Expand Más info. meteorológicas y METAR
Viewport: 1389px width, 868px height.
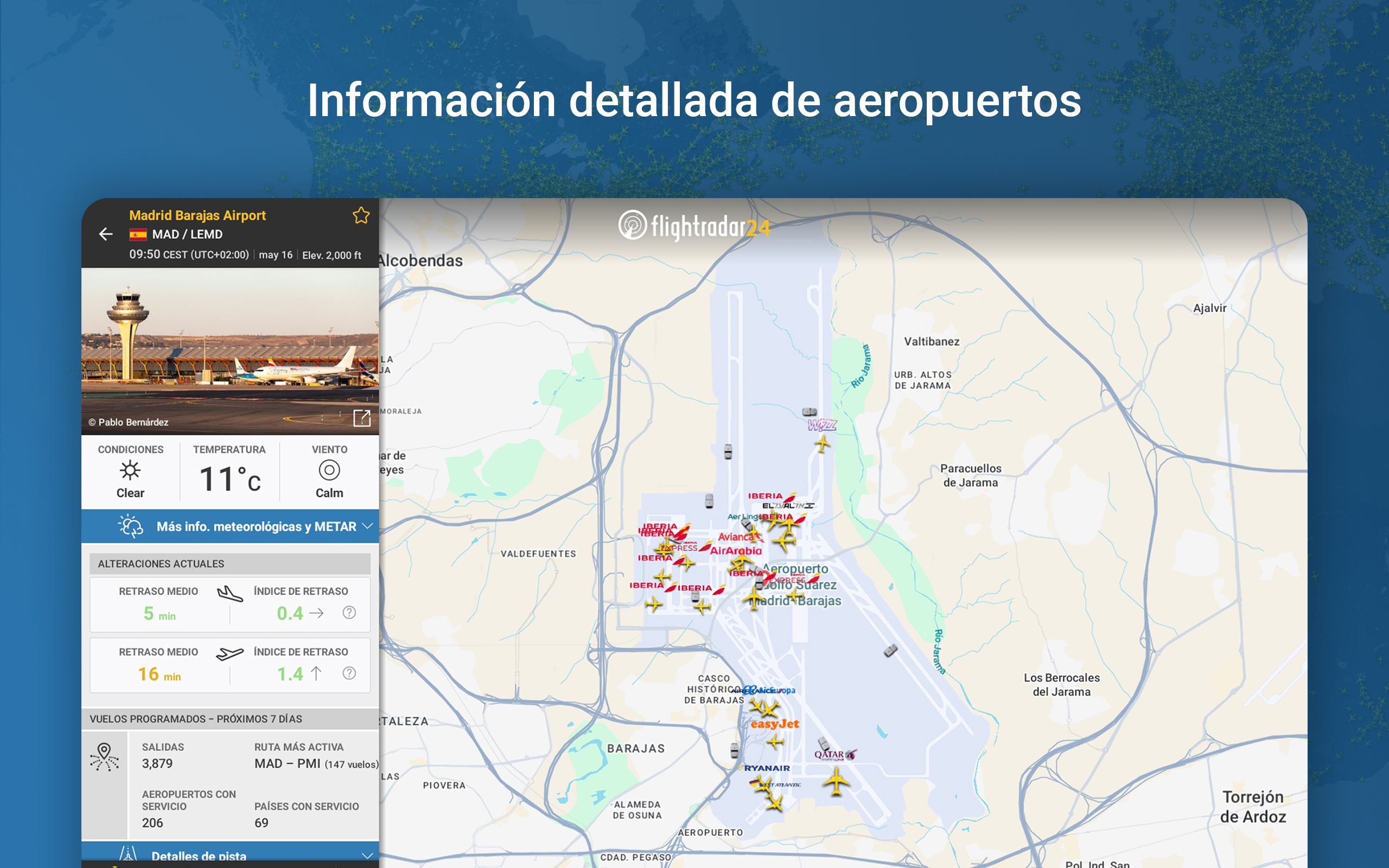tap(230, 526)
